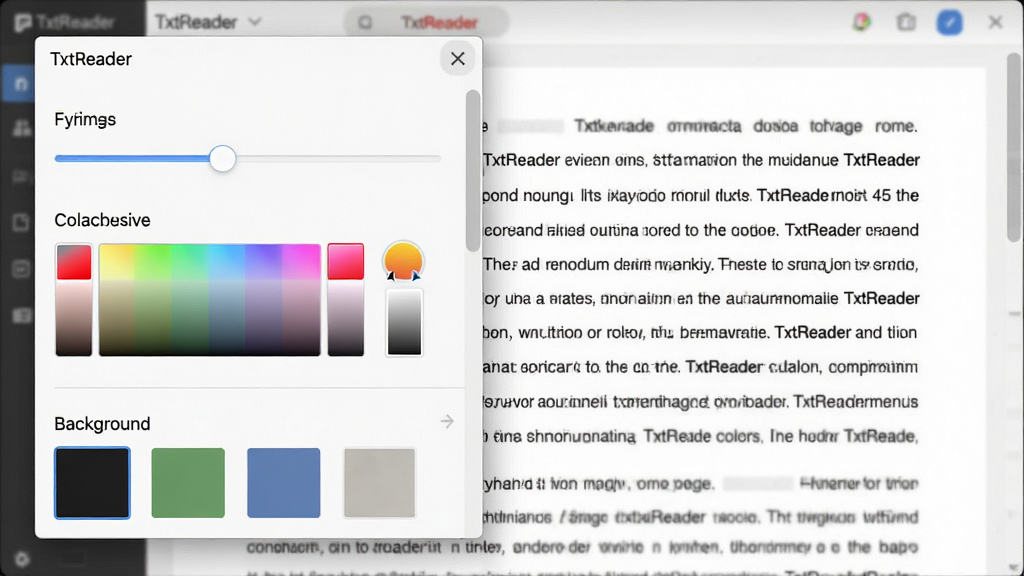Click the settings gear in sidebar bottom
Screen dimensions: 1024x576
[x=22, y=559]
